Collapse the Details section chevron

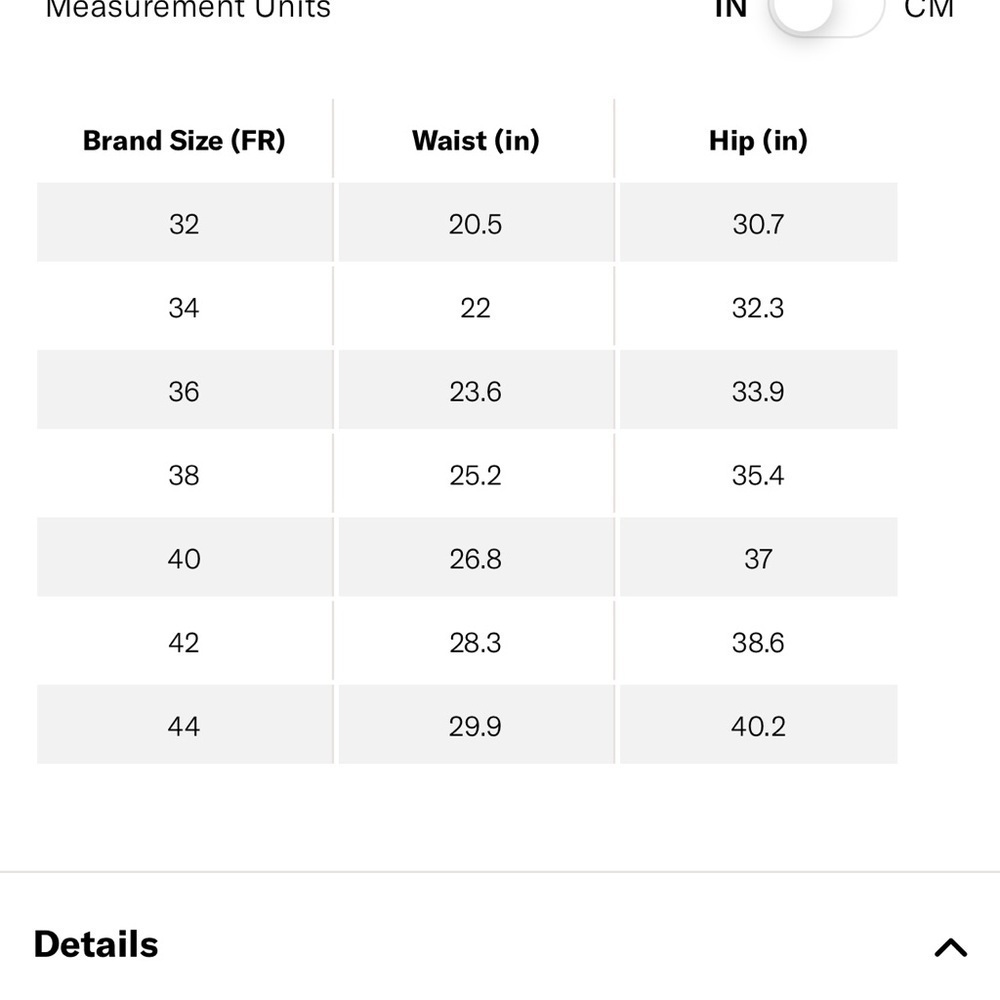(x=950, y=947)
